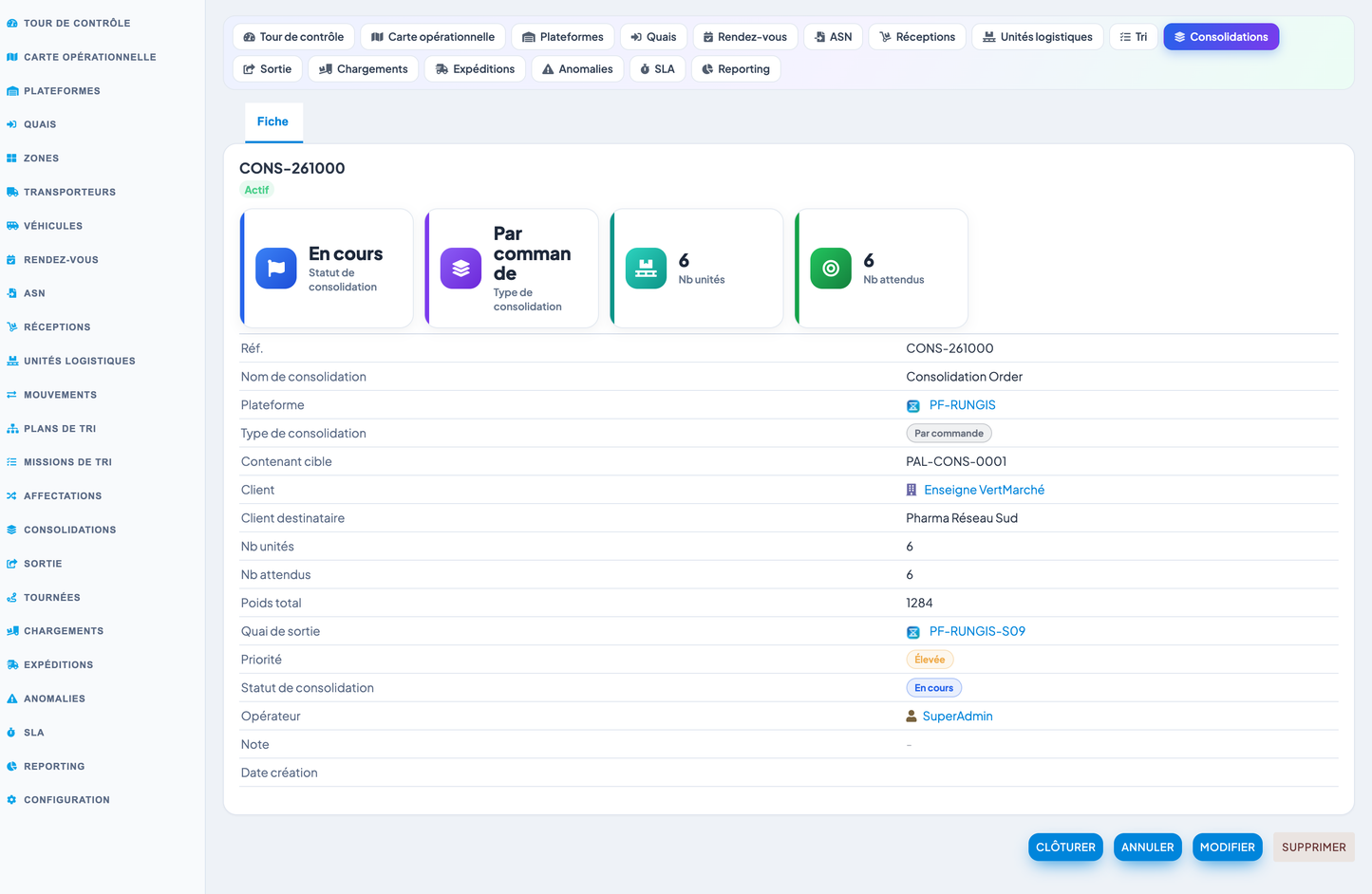Image resolution: width=1372 pixels, height=894 pixels.
Task: Open Rendez-vous in the sidebar
Action: pyautogui.click(x=52, y=260)
